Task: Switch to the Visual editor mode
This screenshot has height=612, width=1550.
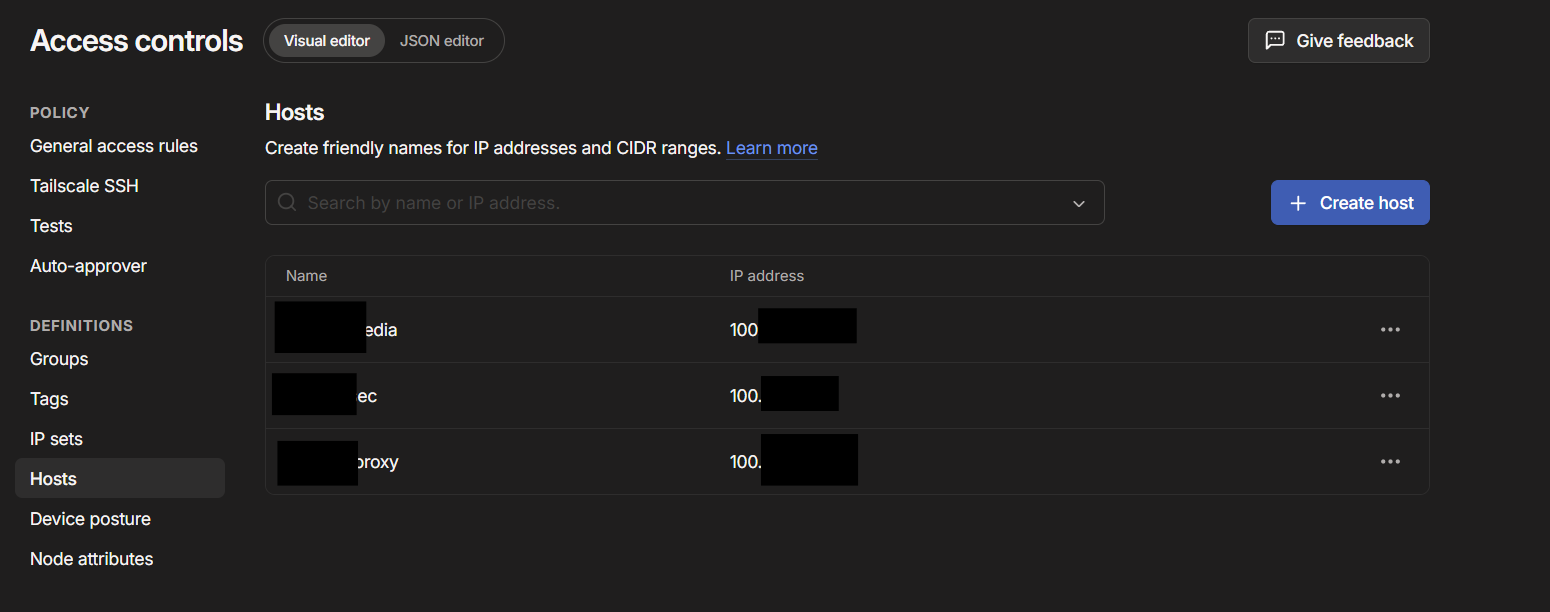Action: (x=327, y=41)
